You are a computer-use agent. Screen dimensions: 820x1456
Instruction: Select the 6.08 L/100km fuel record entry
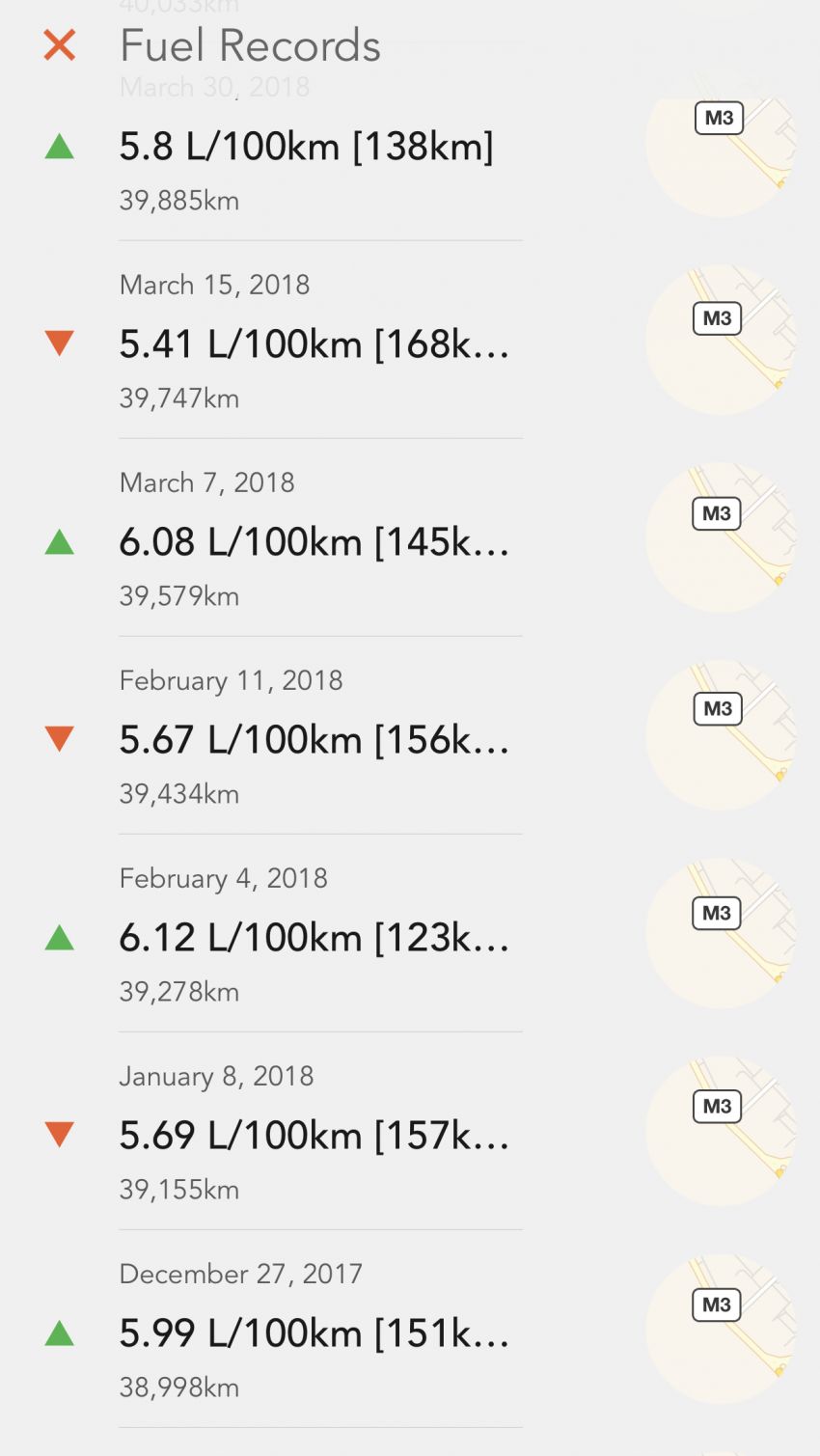[x=320, y=538]
